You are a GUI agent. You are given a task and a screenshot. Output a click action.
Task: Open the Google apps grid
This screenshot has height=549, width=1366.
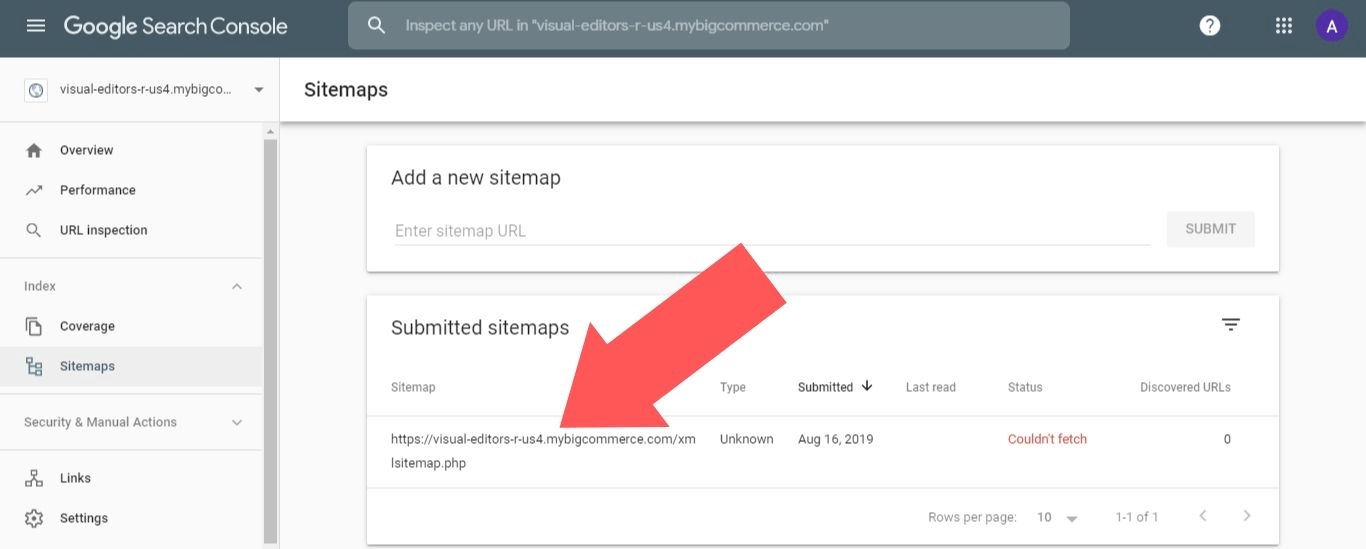(1284, 26)
